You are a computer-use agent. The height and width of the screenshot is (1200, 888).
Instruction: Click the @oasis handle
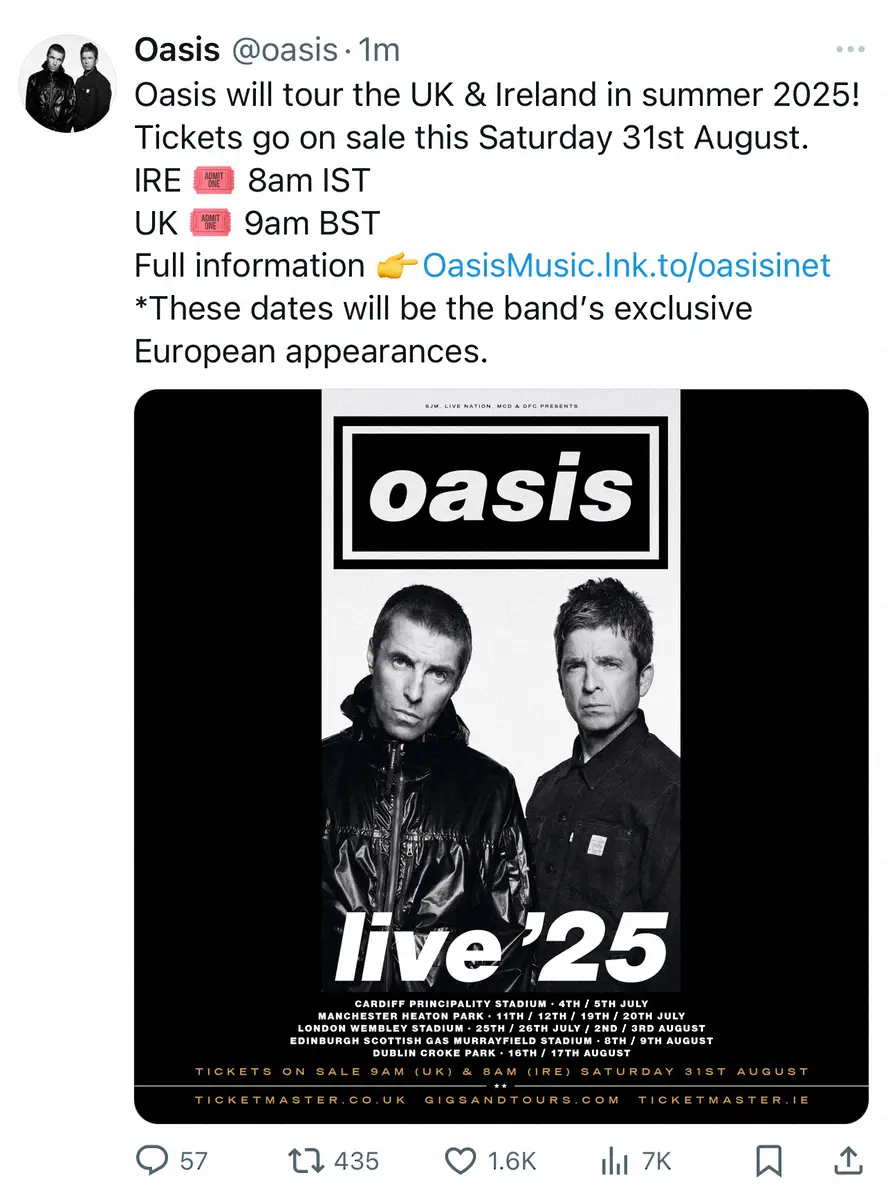[284, 49]
